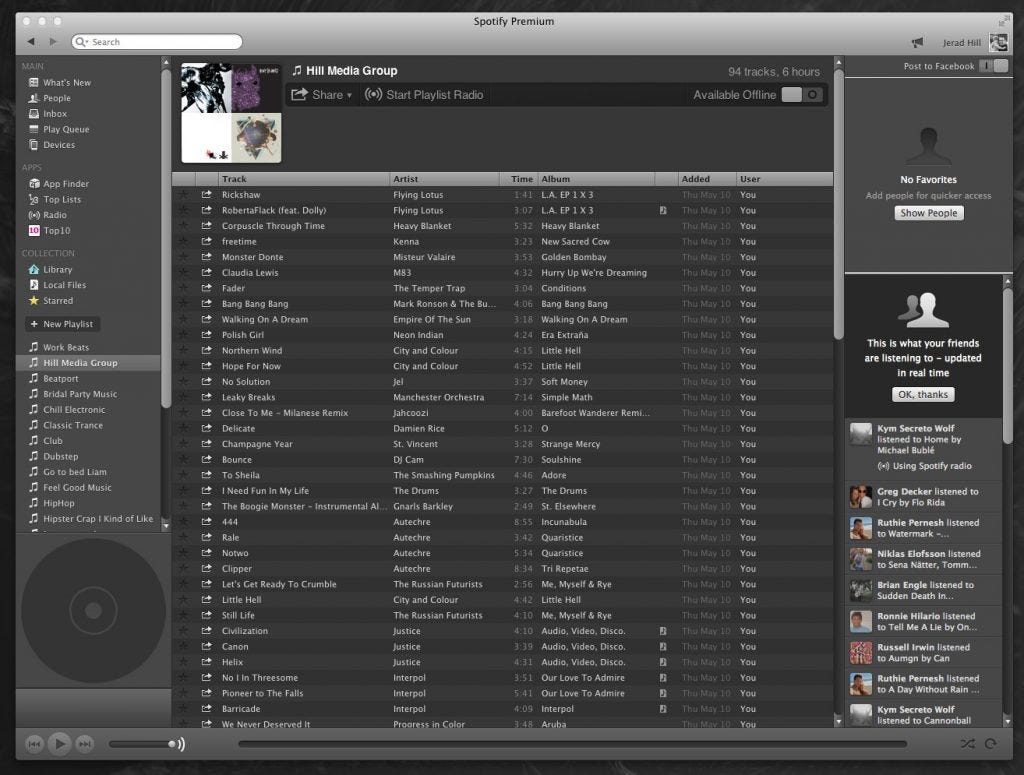Viewport: 1024px width, 775px height.
Task: Sort by Time column header
Action: point(519,179)
